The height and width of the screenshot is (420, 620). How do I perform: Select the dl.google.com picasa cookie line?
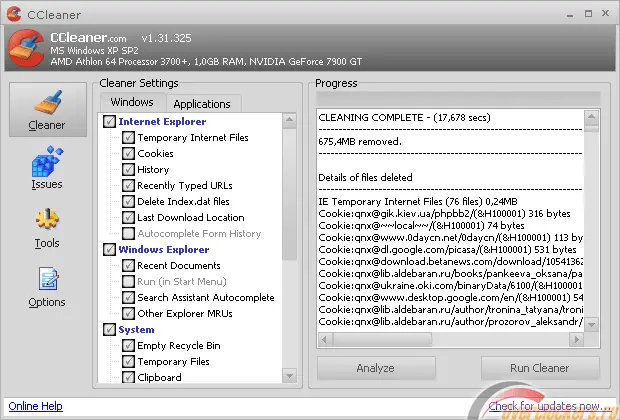coord(448,250)
